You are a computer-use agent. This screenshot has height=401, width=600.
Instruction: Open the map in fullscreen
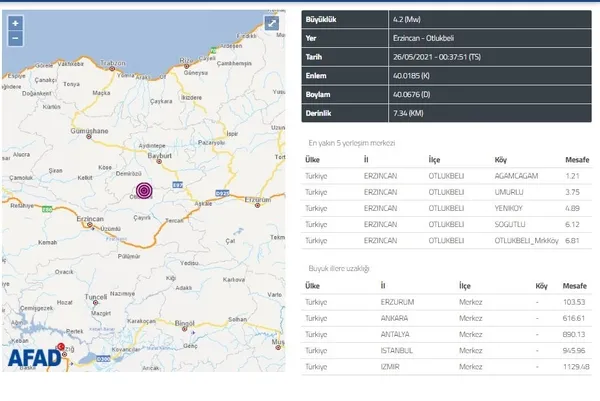click(x=272, y=23)
